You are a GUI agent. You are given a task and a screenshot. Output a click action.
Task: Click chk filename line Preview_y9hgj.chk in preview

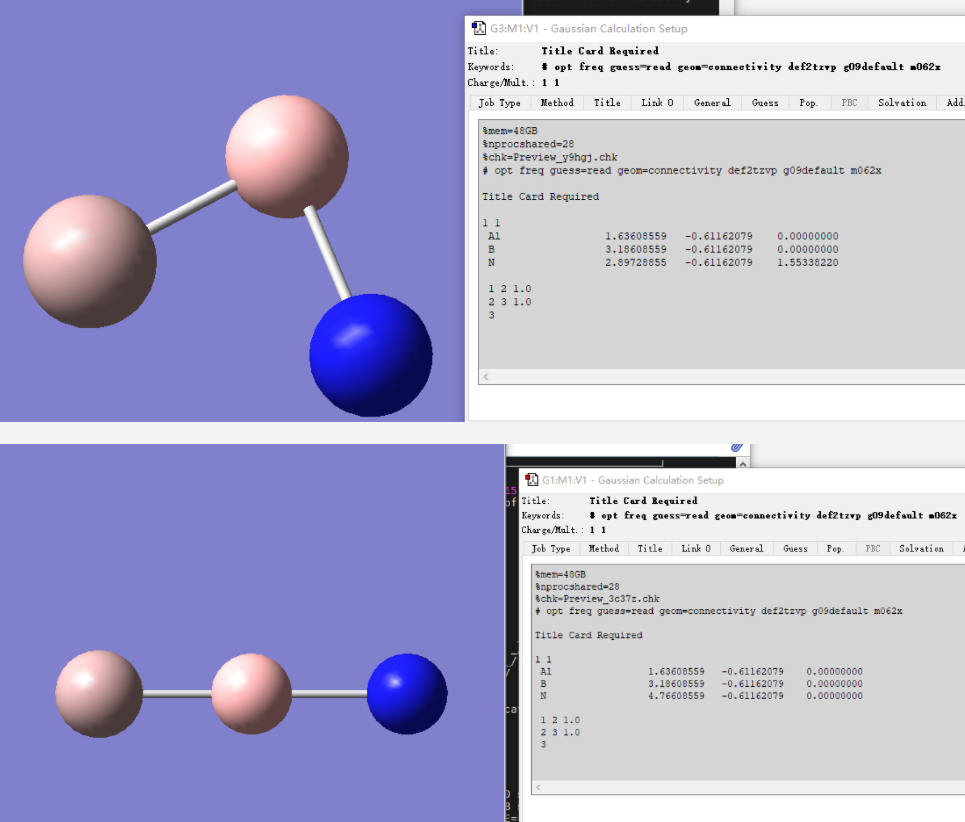point(550,157)
